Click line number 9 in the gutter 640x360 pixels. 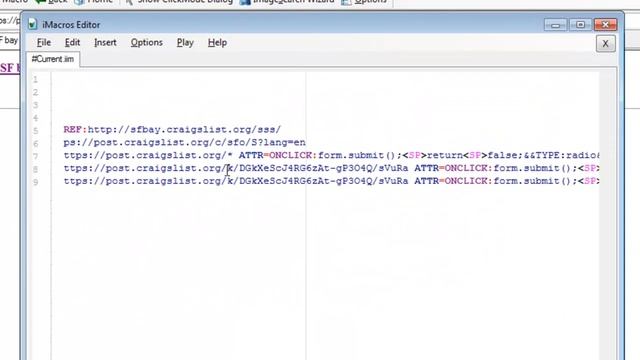(x=36, y=182)
